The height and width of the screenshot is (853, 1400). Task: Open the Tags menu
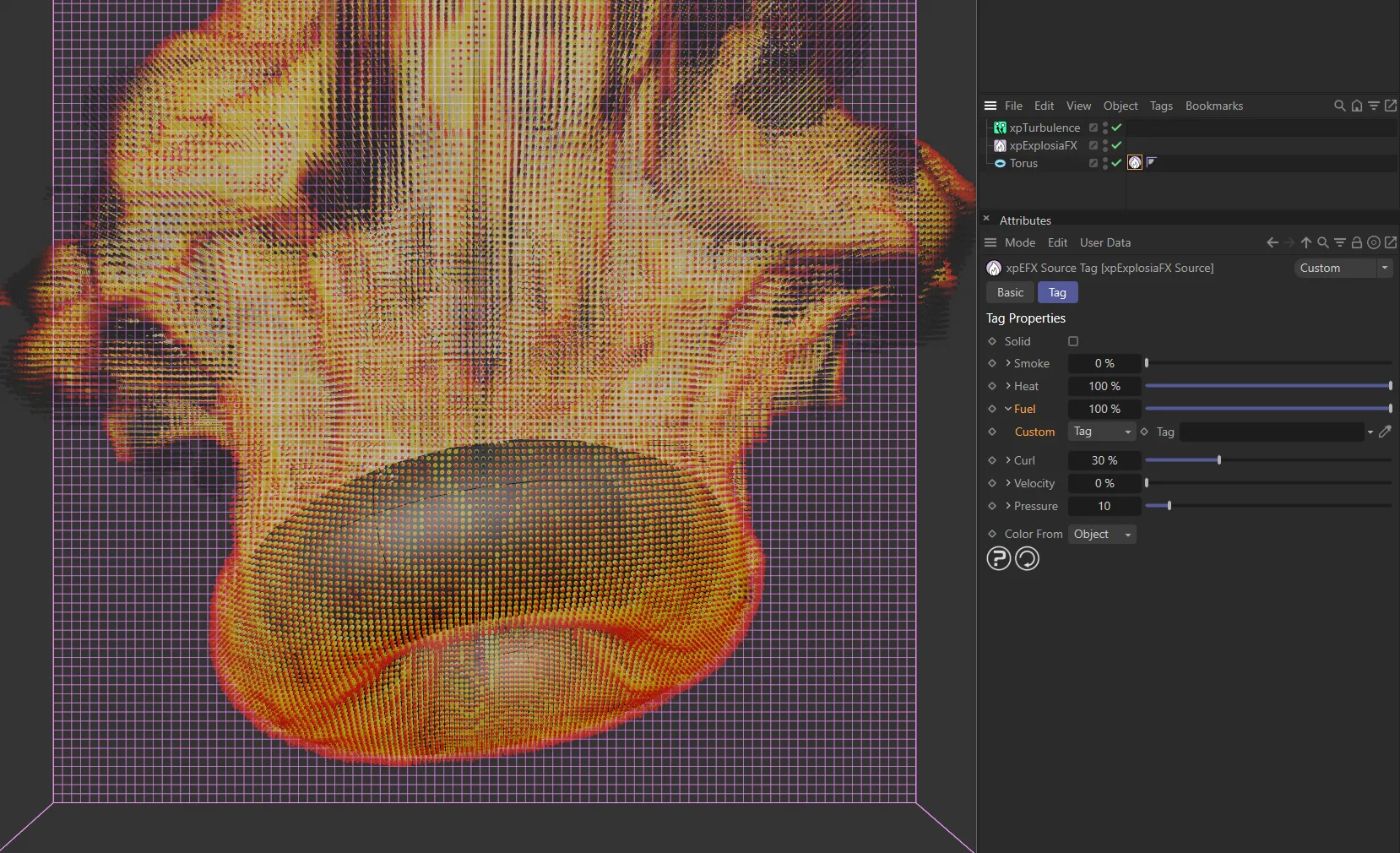pyautogui.click(x=1161, y=106)
